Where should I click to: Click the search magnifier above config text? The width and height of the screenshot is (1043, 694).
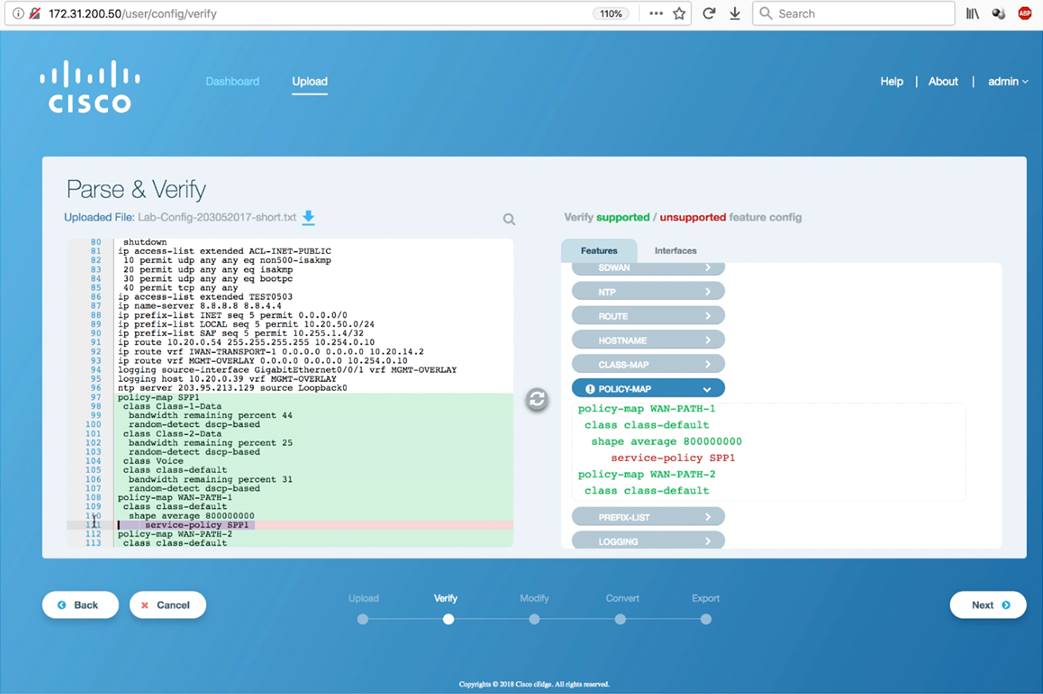tap(509, 219)
